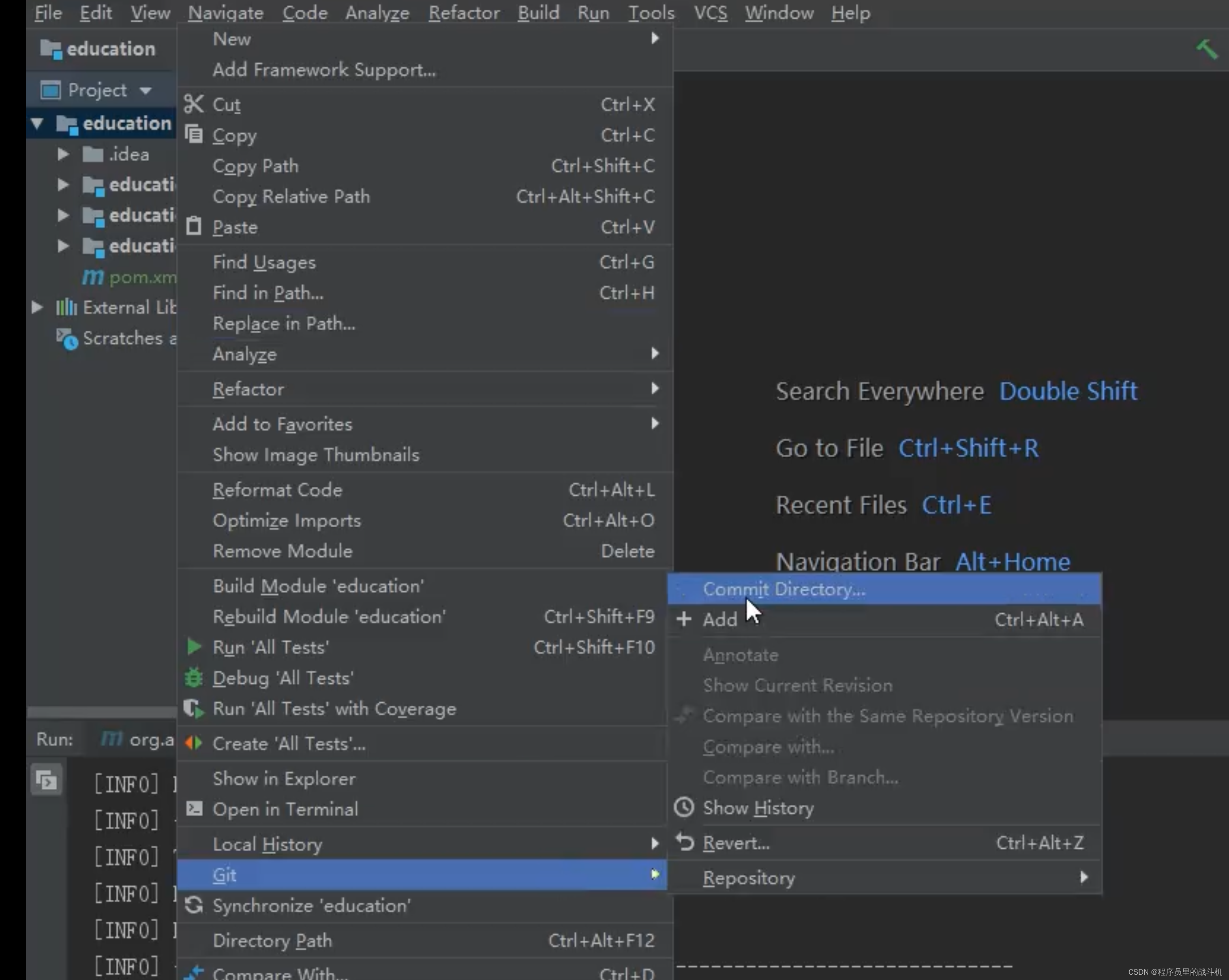The image size is (1229, 980).
Task: Expand the External Libraries node
Action: (37, 307)
